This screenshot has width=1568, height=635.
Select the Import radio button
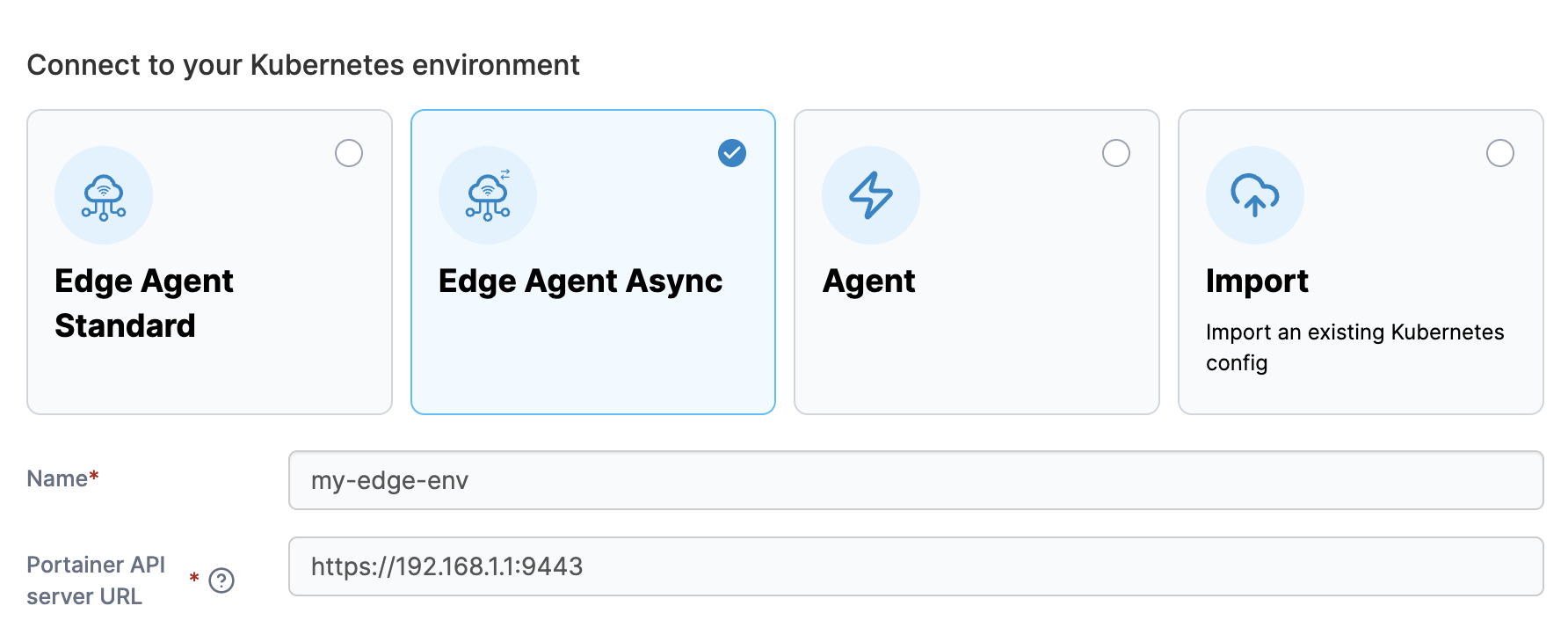tap(1500, 153)
